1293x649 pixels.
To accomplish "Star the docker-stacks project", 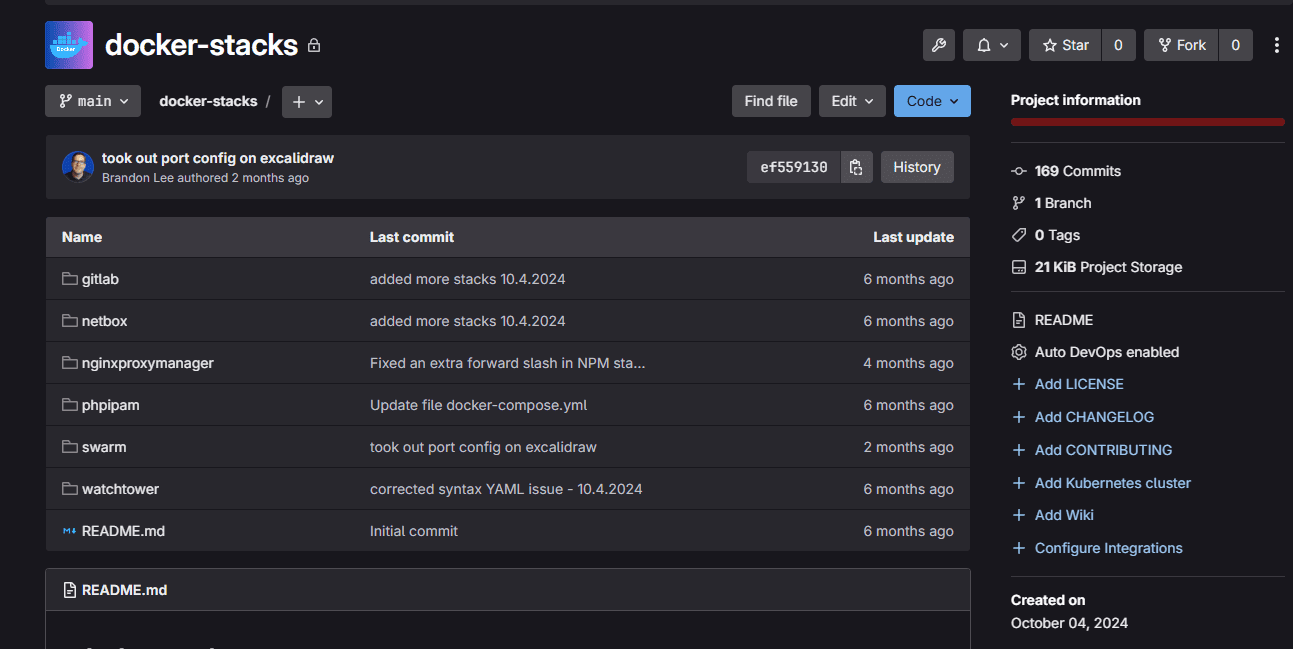I will pyautogui.click(x=1066, y=45).
